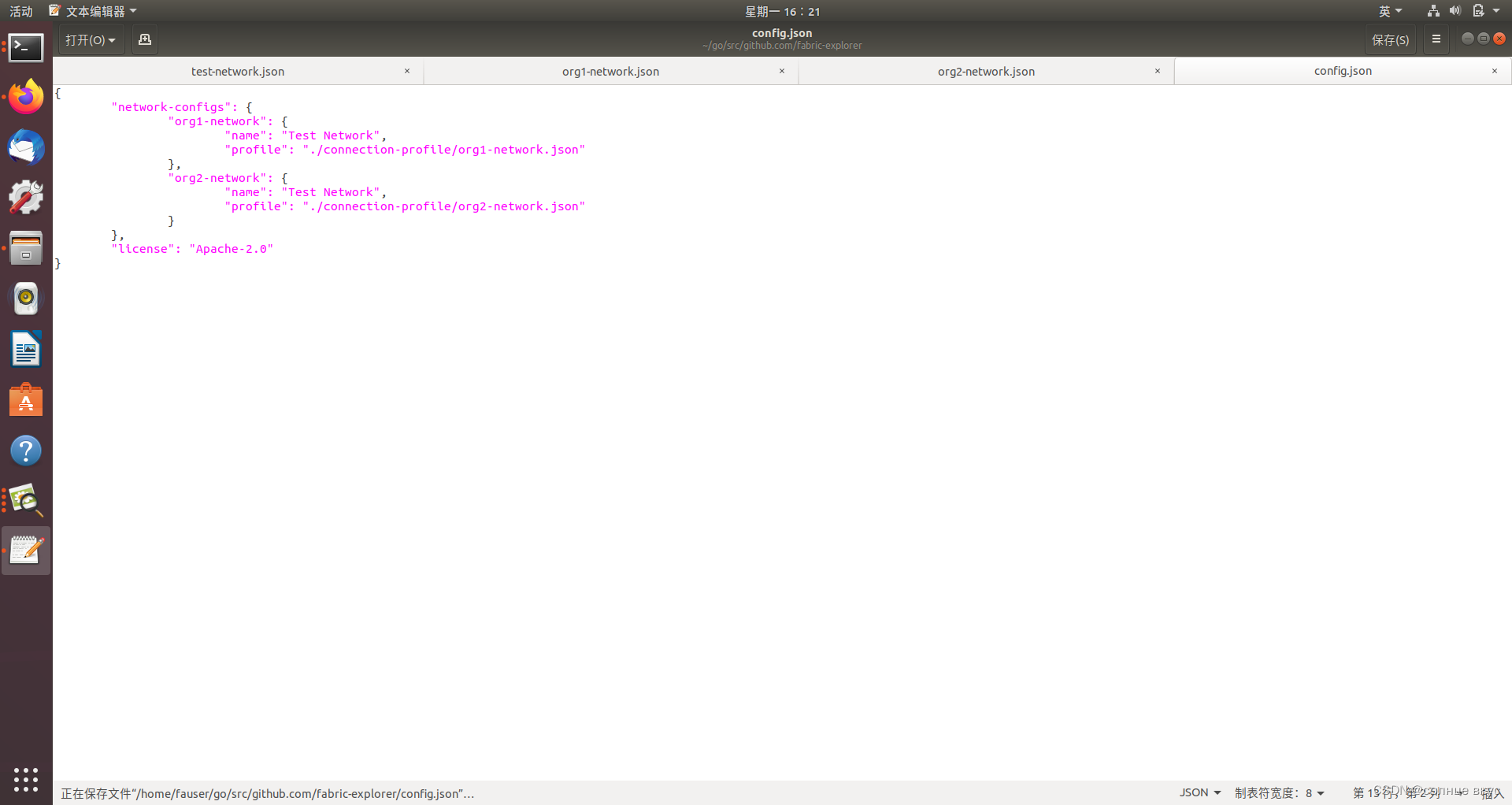Expand the system menu arrow in top bar
Image resolution: width=1512 pixels, height=805 pixels.
[1496, 11]
